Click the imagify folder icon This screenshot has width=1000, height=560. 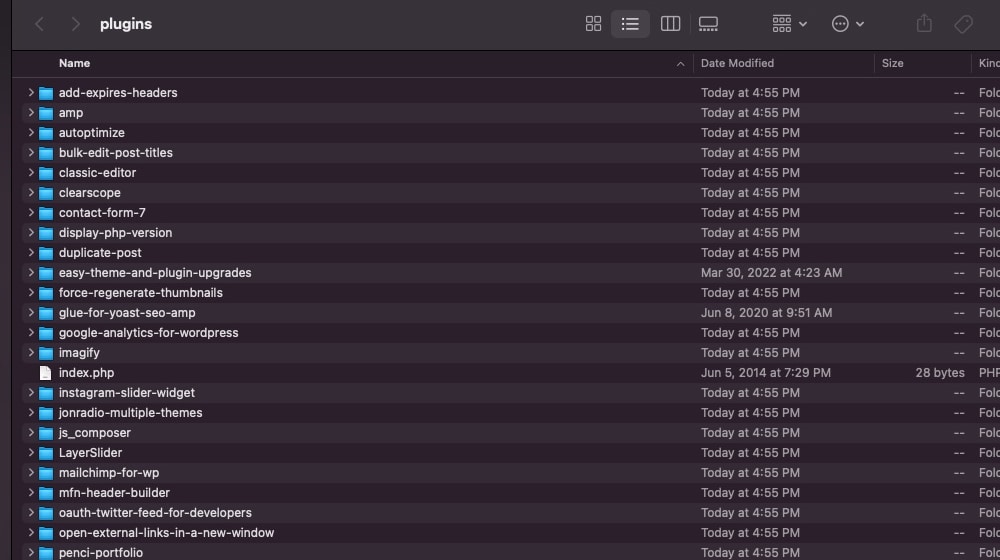pyautogui.click(x=46, y=353)
